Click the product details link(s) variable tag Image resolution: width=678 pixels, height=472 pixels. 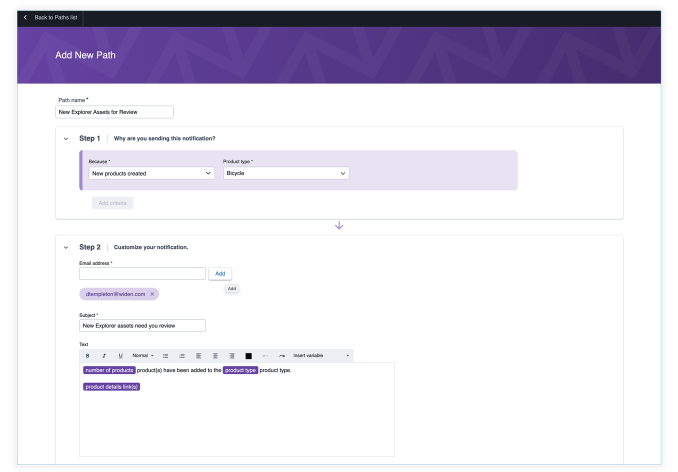point(112,386)
